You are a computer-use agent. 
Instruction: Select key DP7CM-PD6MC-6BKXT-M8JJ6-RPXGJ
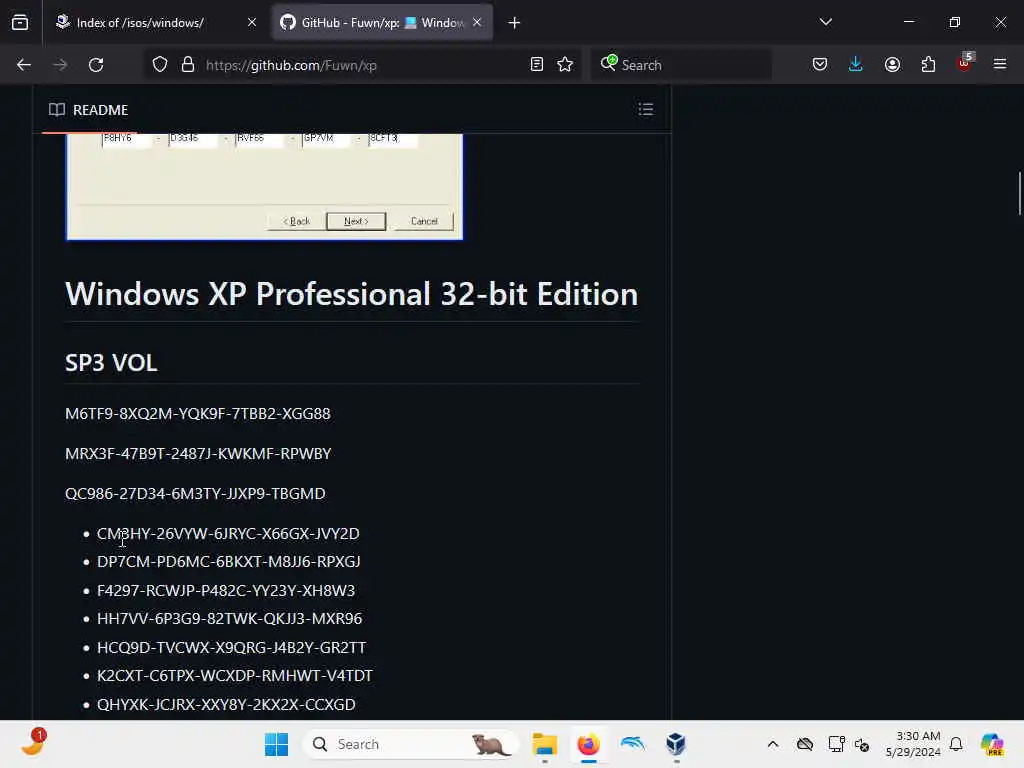tap(229, 562)
